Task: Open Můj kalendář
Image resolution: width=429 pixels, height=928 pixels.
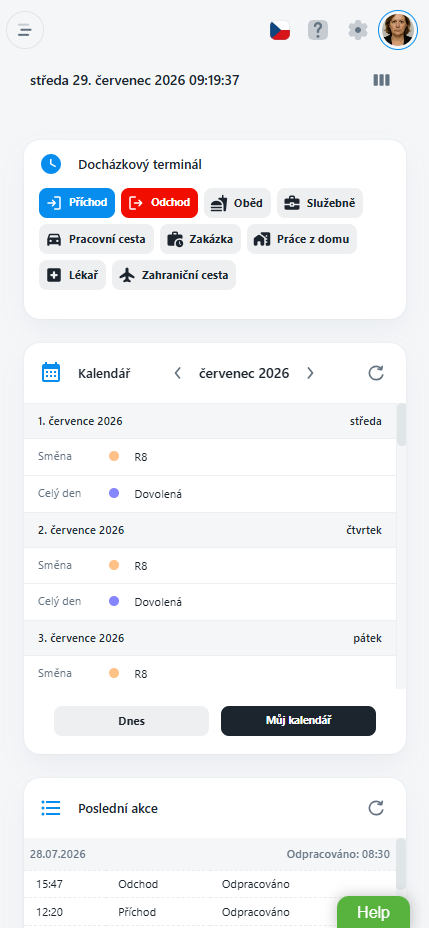Action: point(298,721)
